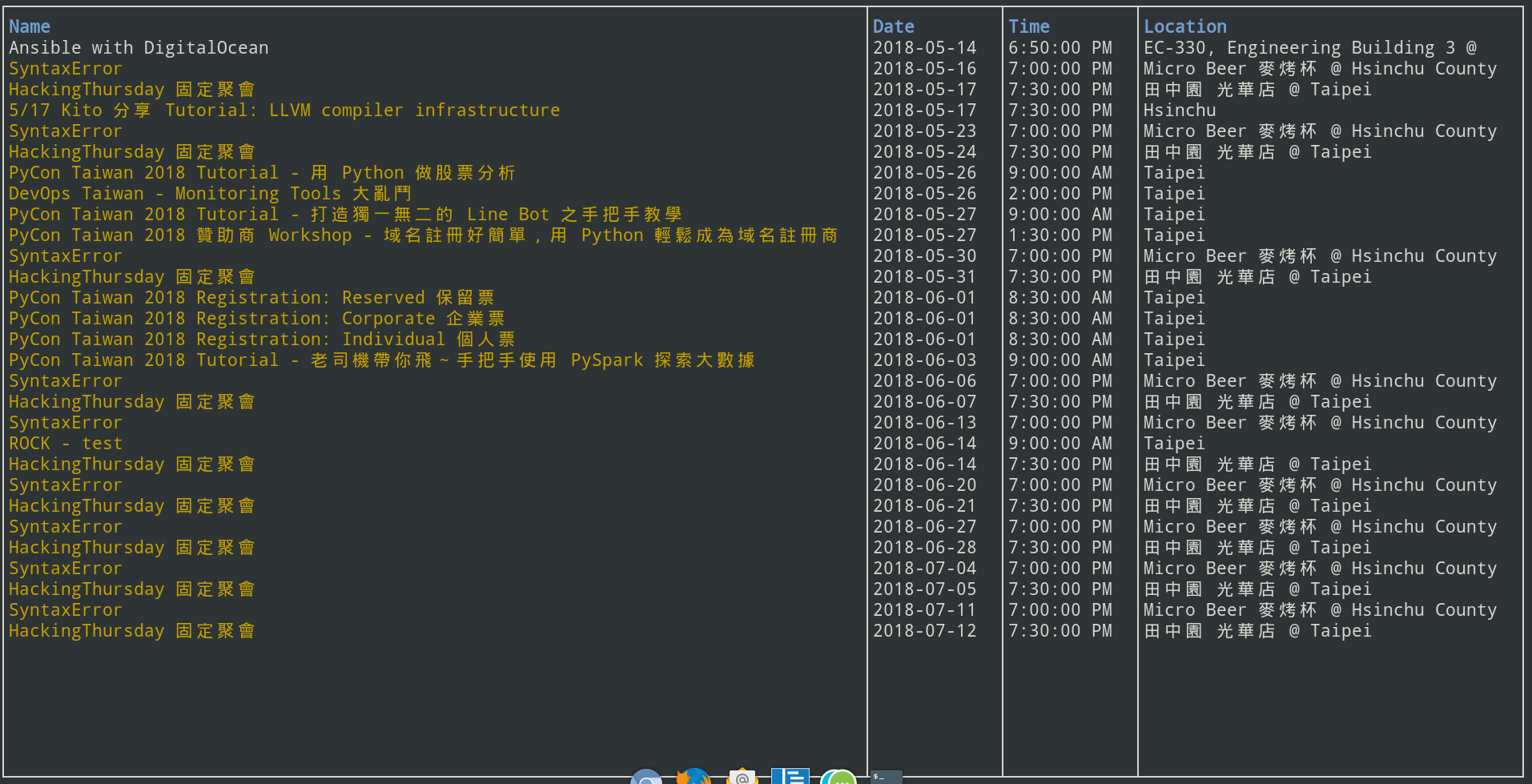Open the SyntaxError event on 2018-05-30
The width and height of the screenshot is (1532, 784).
point(66,256)
